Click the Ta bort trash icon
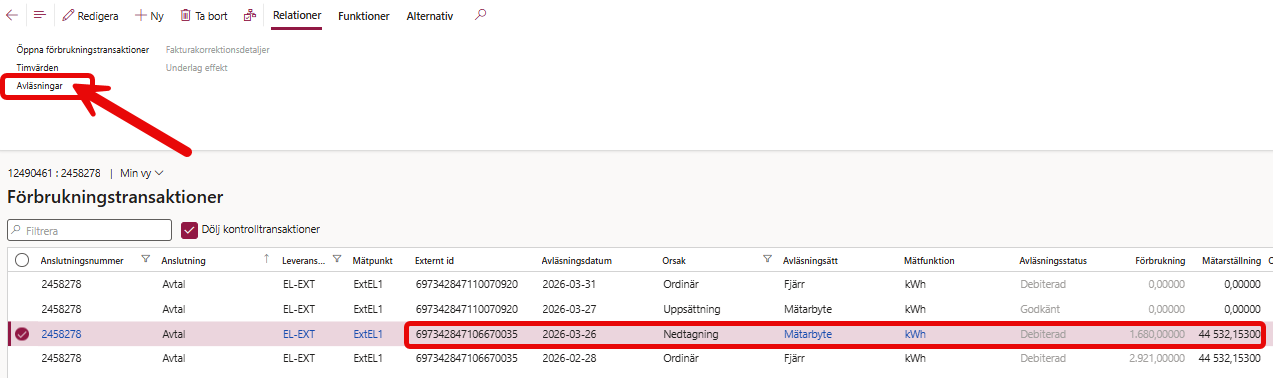1273x378 pixels. 186,16
